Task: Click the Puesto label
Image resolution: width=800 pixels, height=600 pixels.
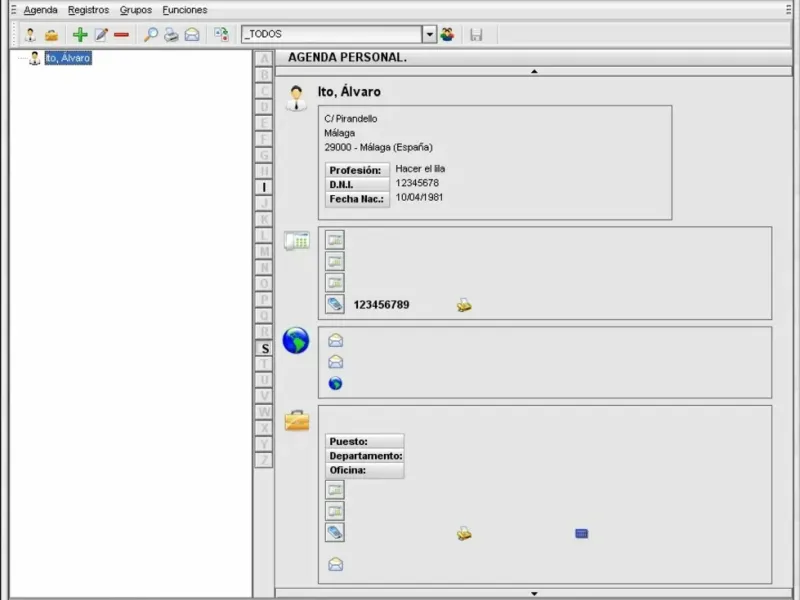Action: point(364,441)
